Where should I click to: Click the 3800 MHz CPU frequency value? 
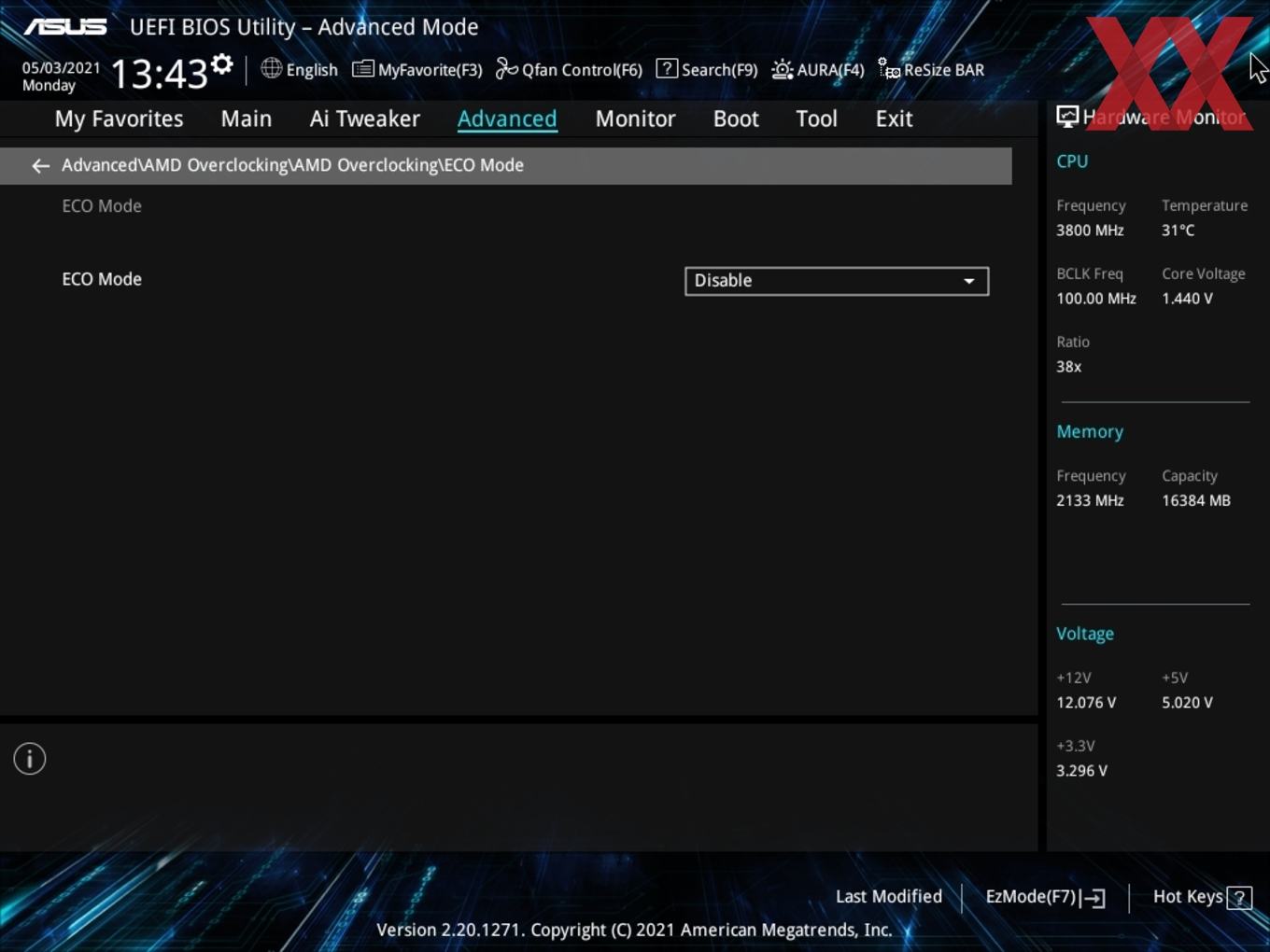tap(1090, 230)
